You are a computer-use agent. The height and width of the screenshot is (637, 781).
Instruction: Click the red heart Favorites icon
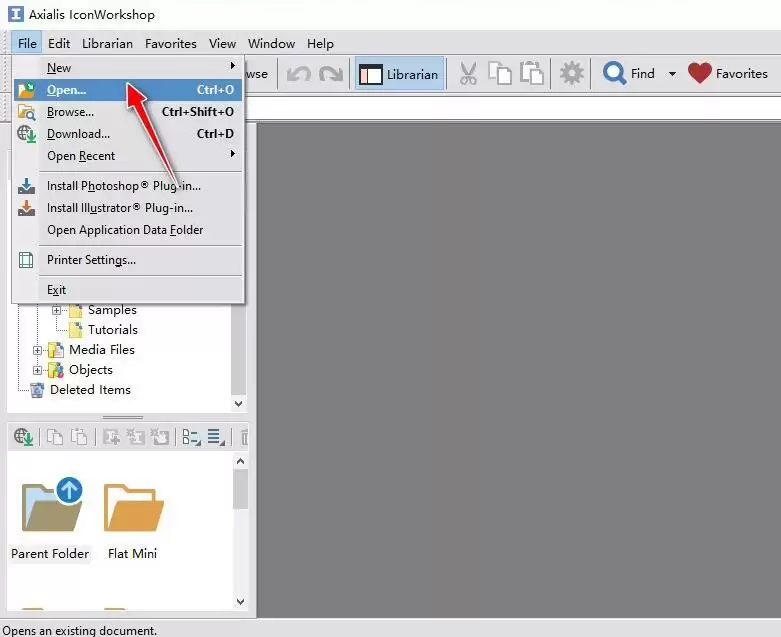click(x=699, y=73)
